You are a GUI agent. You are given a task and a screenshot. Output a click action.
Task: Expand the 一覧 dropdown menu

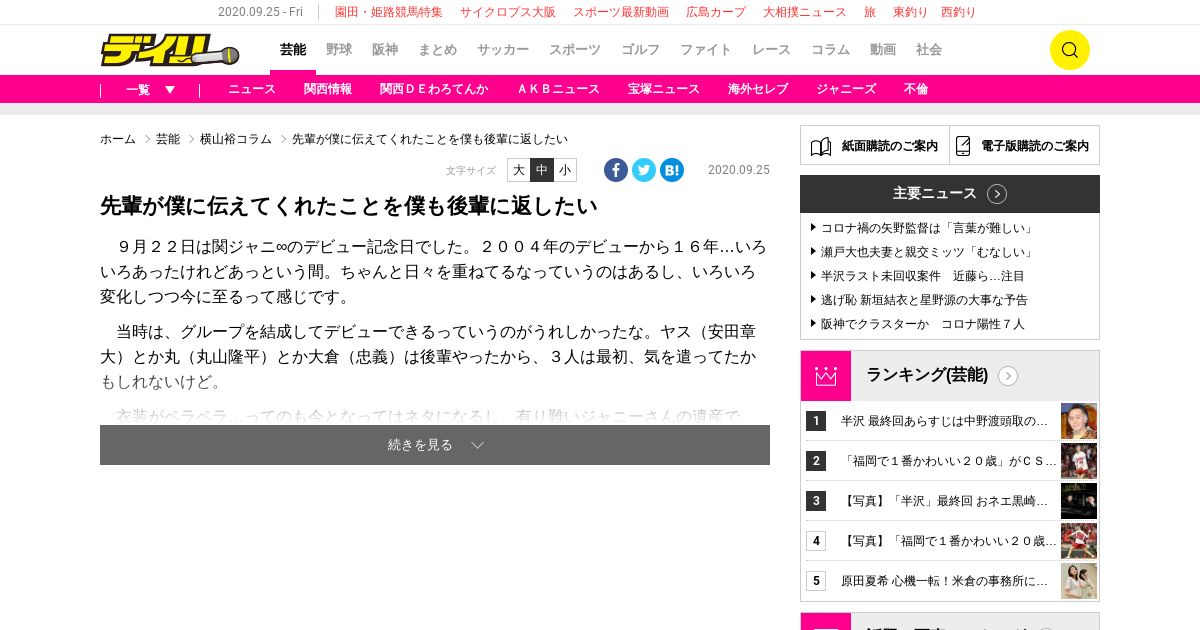[150, 89]
